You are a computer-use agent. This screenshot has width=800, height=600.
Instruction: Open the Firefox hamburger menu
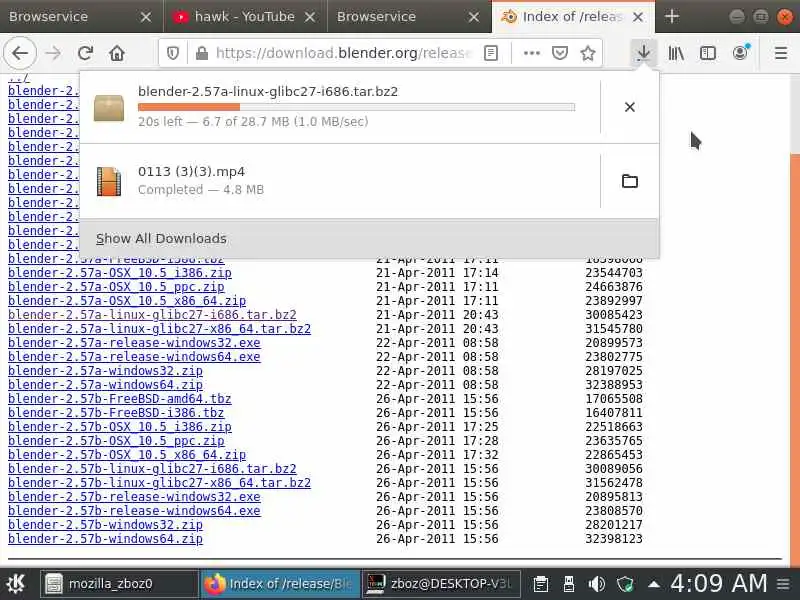781,53
